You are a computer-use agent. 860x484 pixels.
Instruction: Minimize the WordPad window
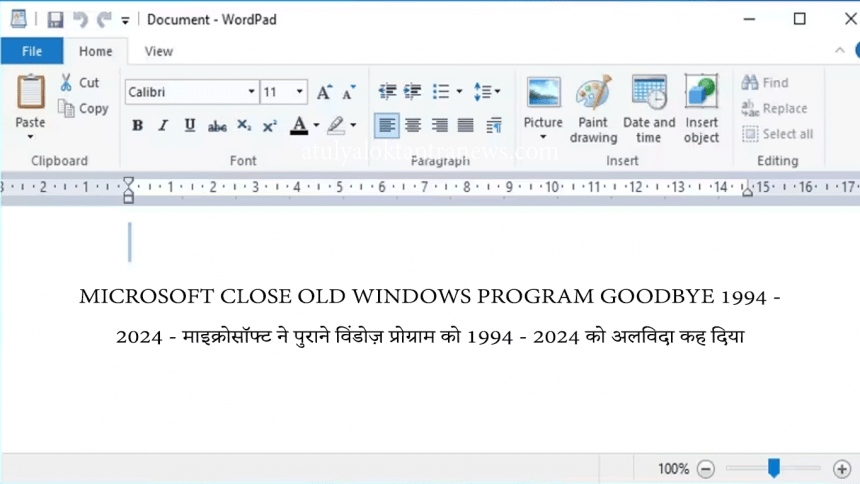(x=749, y=19)
